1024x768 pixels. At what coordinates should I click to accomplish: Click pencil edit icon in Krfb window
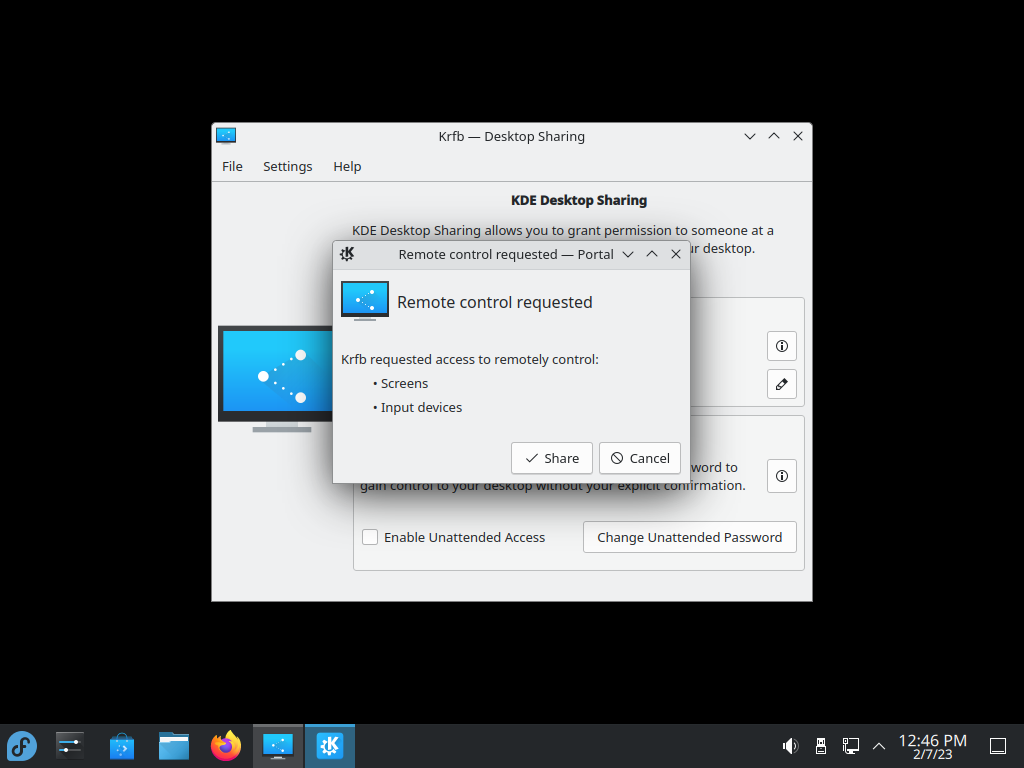point(782,384)
